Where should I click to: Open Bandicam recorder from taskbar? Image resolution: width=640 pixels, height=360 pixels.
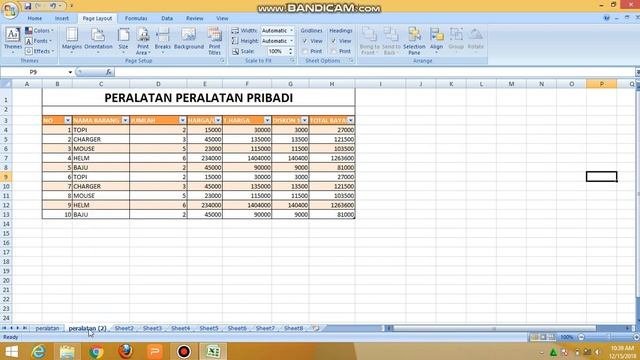[184, 351]
